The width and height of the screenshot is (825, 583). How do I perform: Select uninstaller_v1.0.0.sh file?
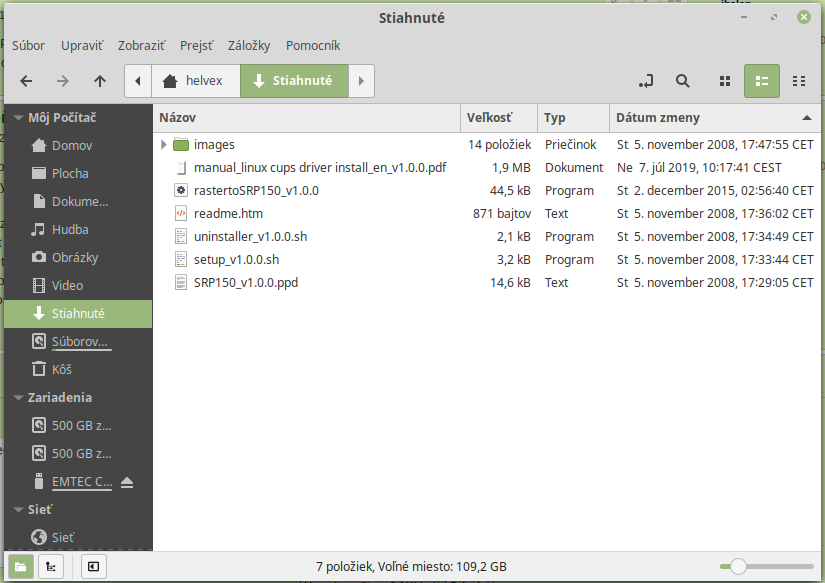pyautogui.click(x=250, y=237)
